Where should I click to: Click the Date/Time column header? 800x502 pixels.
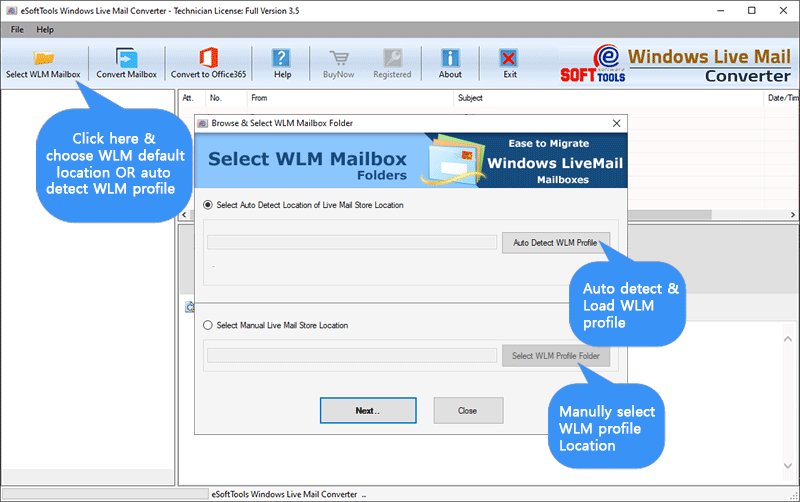pos(782,98)
